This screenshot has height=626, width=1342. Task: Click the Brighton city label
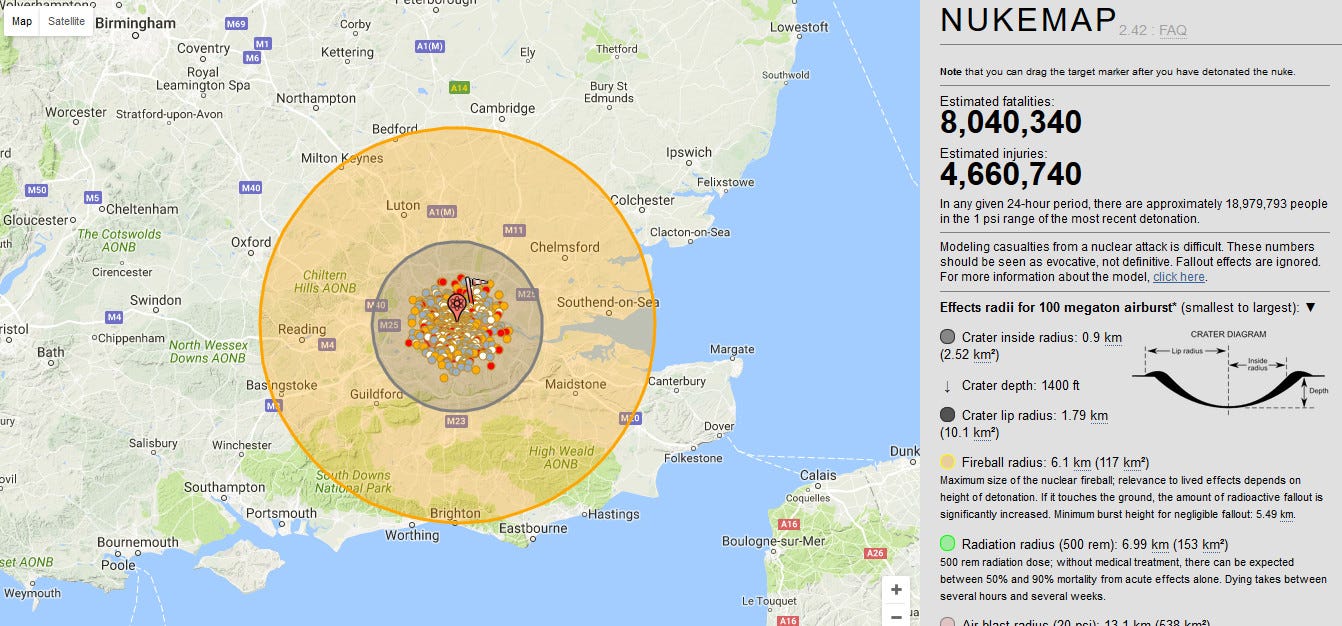point(455,513)
